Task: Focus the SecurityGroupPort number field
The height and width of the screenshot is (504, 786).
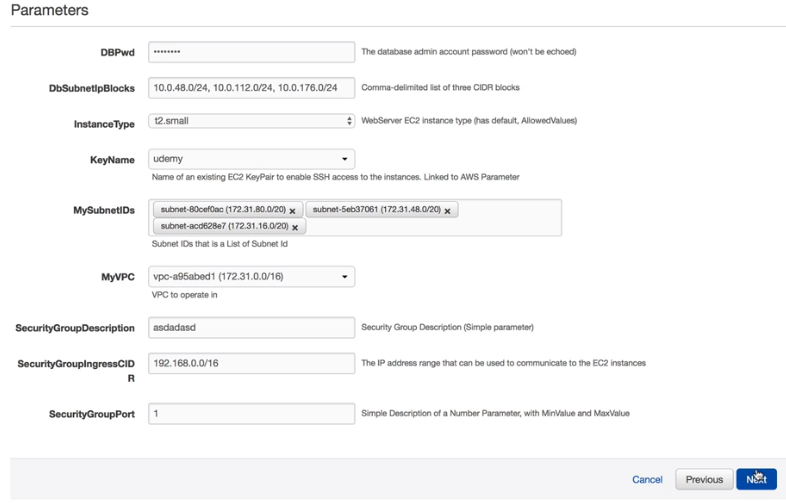Action: (x=251, y=413)
